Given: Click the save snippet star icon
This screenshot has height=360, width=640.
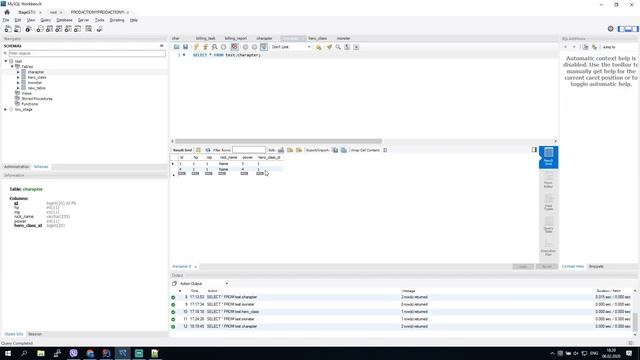Looking at the screenshot, I should tap(318, 47).
